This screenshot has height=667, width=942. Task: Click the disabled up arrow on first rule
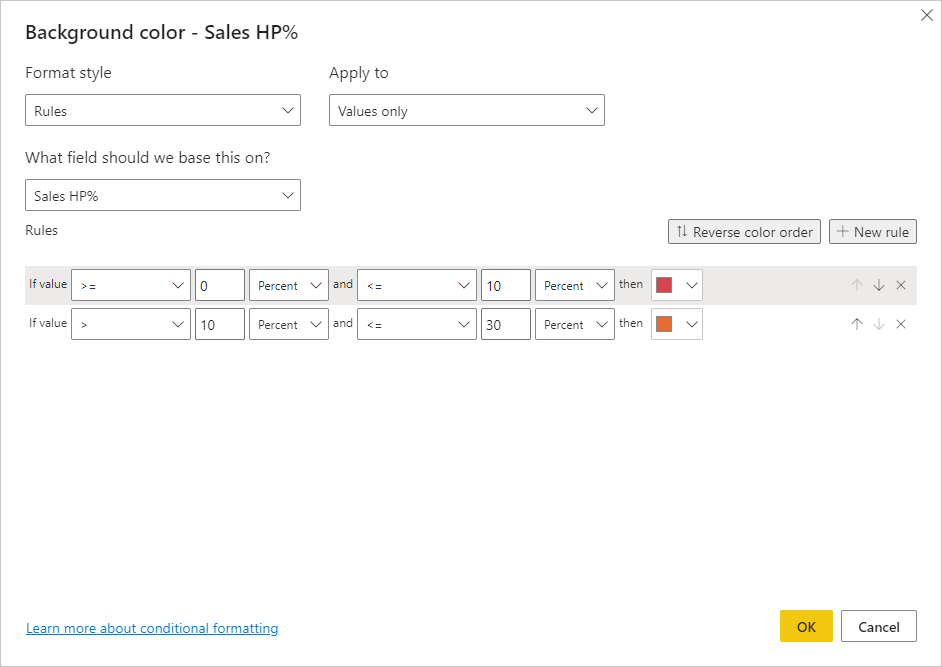point(857,285)
